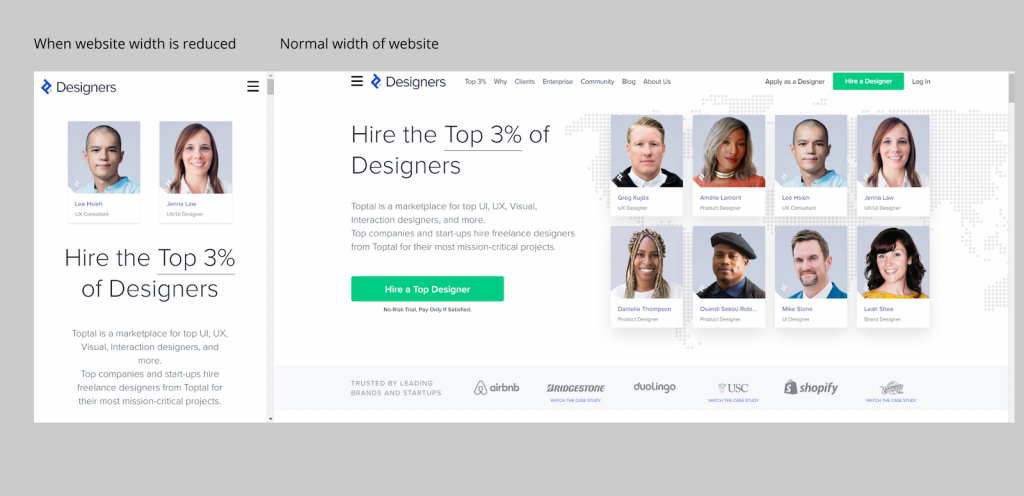Open the Blog nav link

(x=628, y=82)
